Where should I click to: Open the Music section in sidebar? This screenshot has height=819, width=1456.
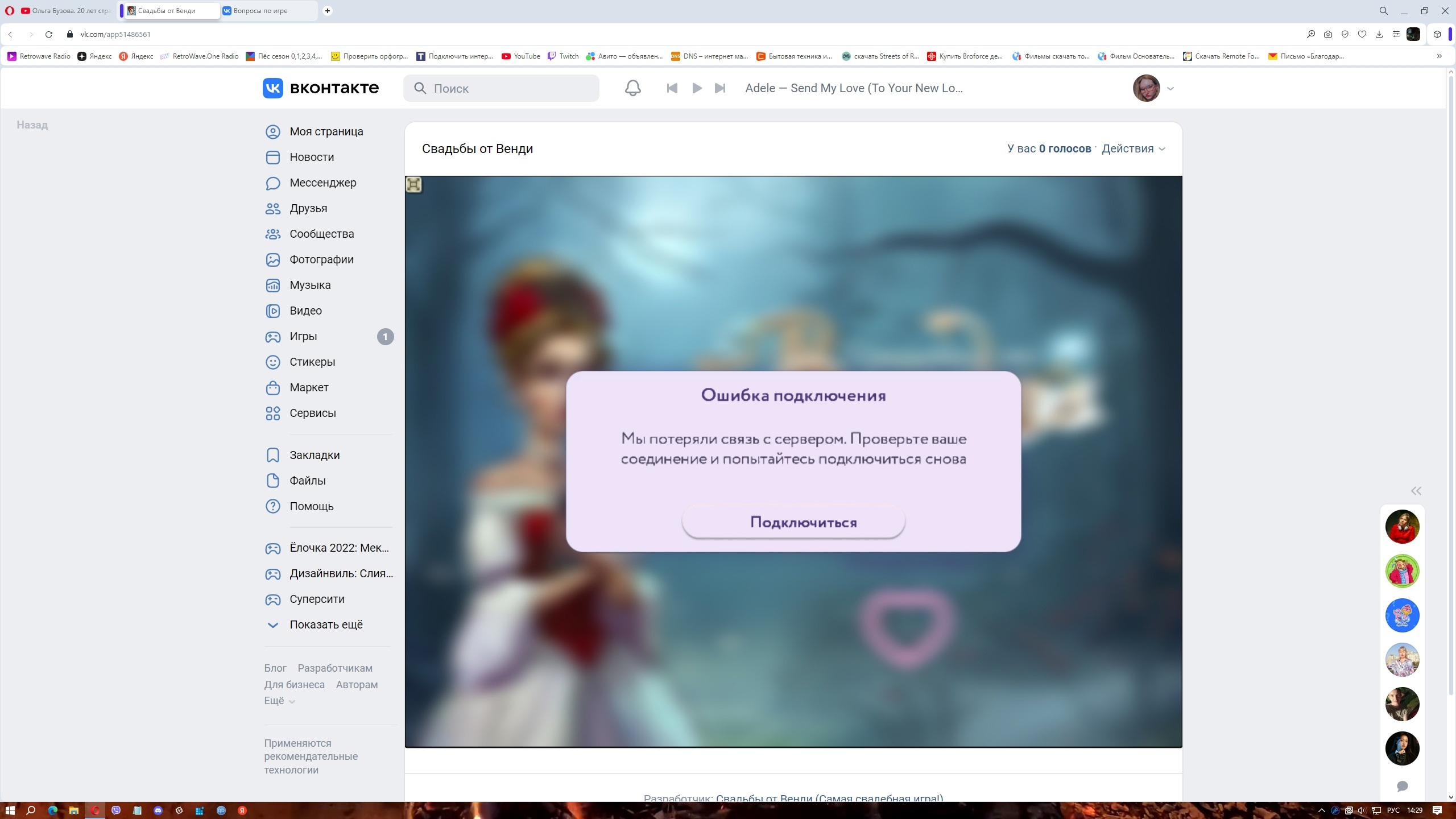point(309,285)
